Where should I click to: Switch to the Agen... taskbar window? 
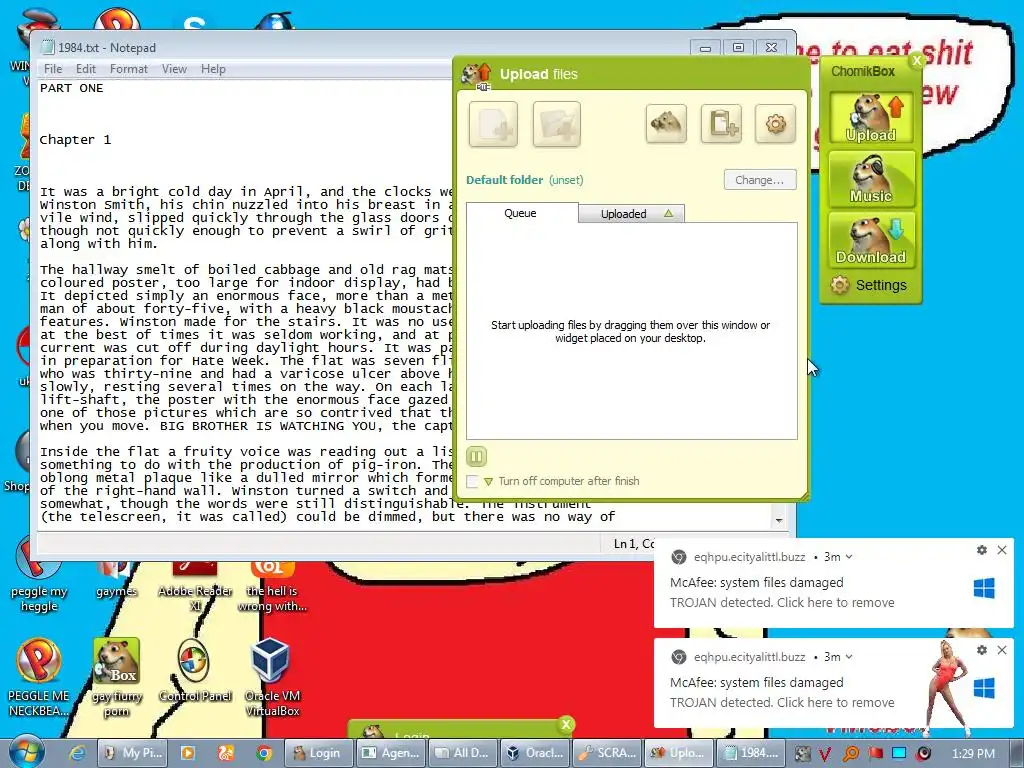391,753
